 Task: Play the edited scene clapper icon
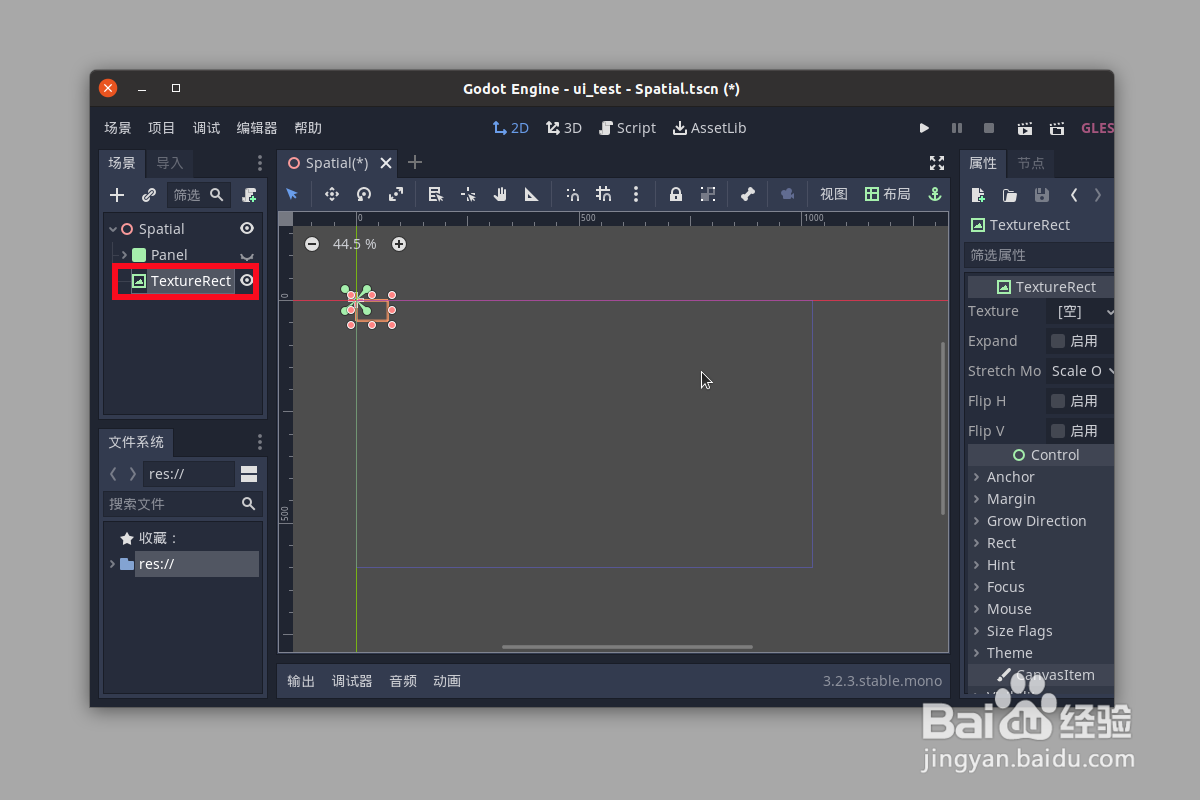pos(1025,128)
